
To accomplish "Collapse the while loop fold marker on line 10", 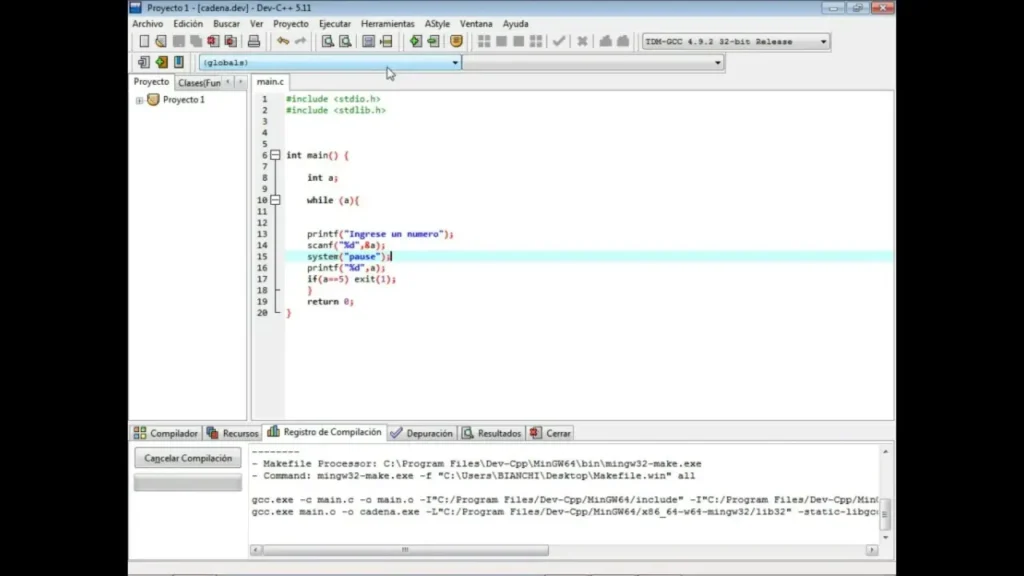I will point(275,200).
